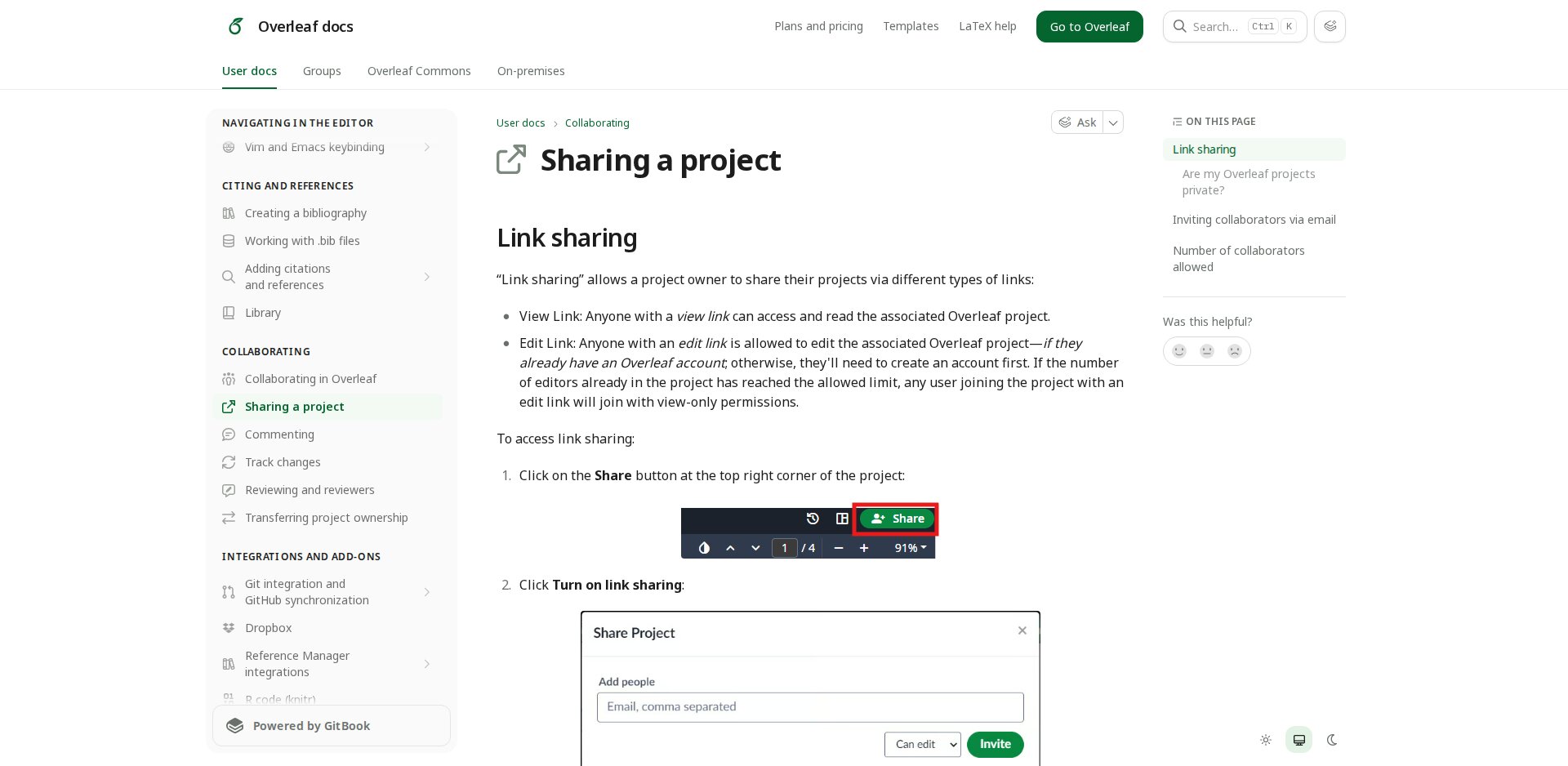Click the Collaborating in Overleaf people icon

229,379
